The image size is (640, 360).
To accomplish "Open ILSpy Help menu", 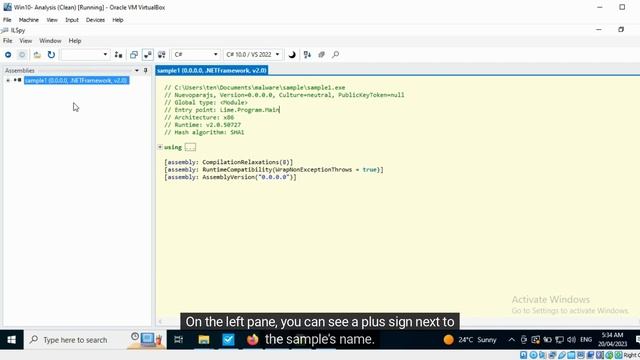I will click(x=75, y=41).
